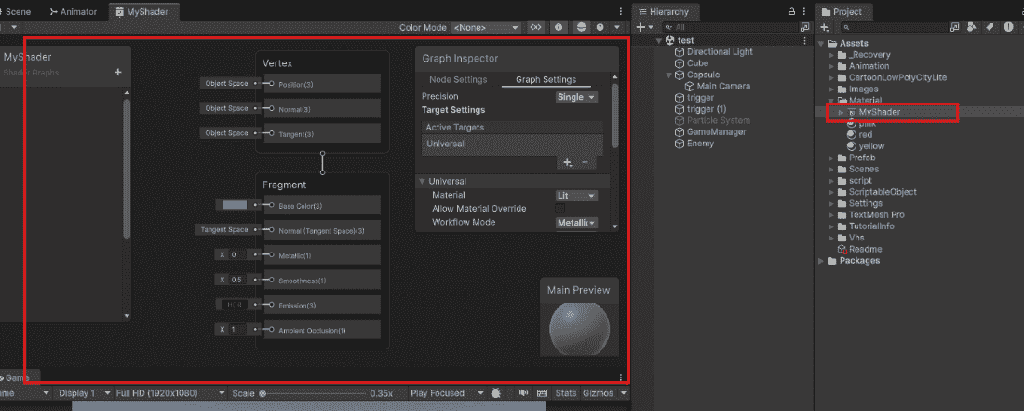Add a new item with Blackboard plus icon
The image size is (1024, 411).
point(118,72)
